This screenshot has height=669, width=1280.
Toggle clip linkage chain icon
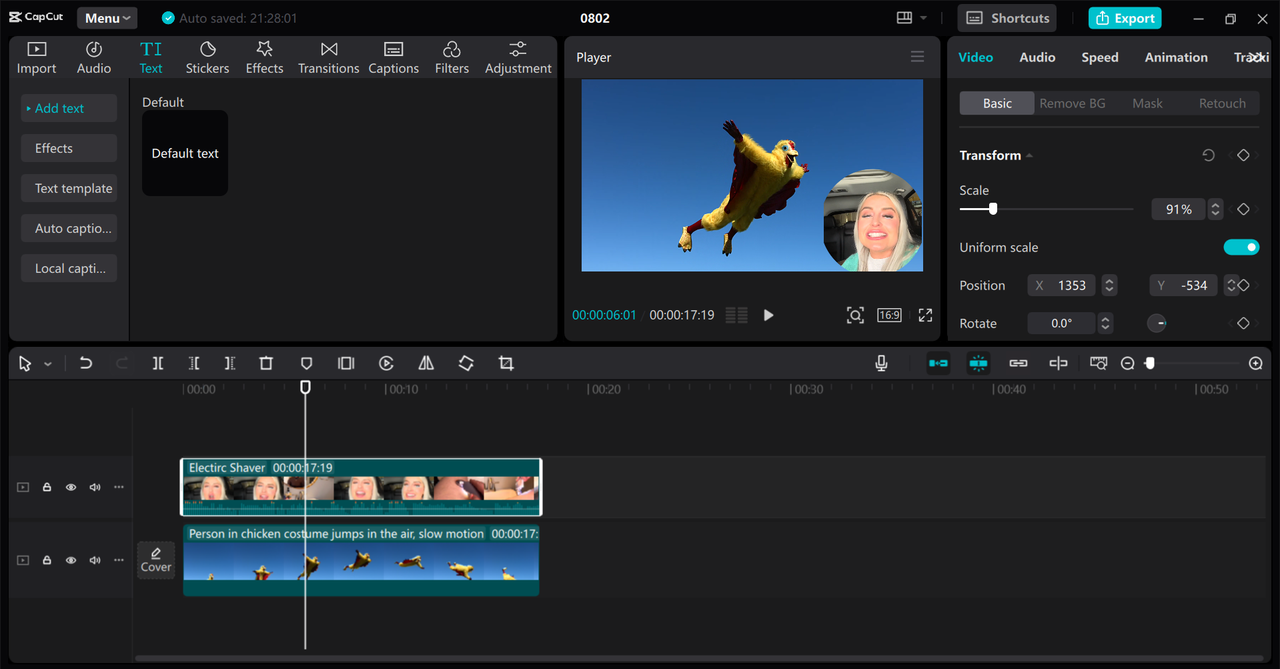[x=1018, y=363]
